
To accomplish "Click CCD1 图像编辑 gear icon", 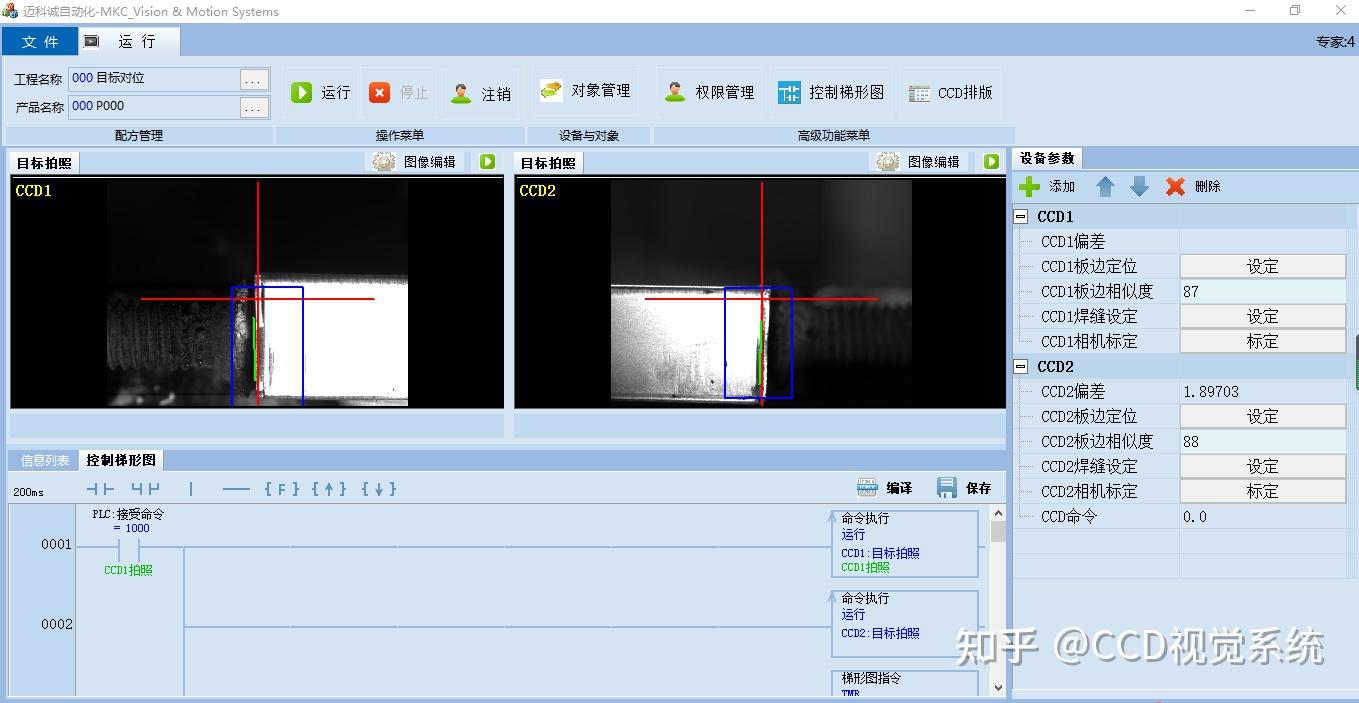I will pyautogui.click(x=384, y=162).
